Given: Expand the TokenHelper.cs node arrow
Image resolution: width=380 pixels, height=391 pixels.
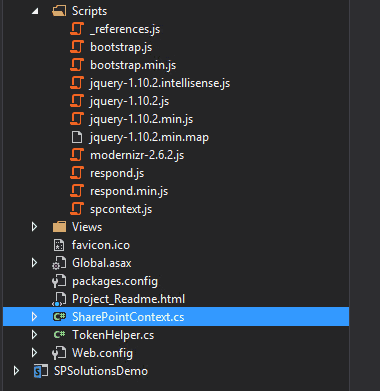Looking at the screenshot, I should point(34,335).
